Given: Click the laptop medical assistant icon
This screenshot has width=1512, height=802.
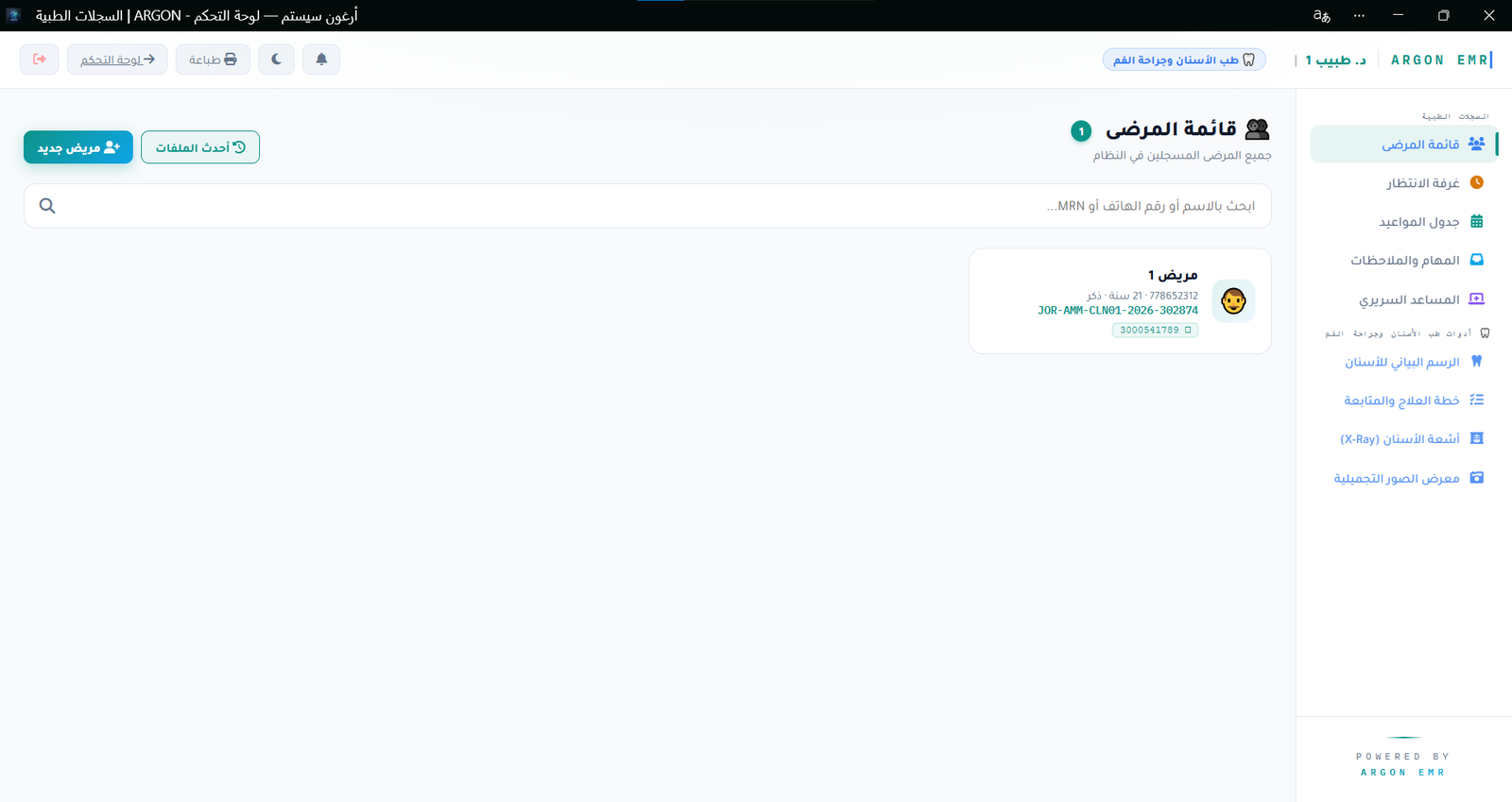Looking at the screenshot, I should pos(1477,299).
